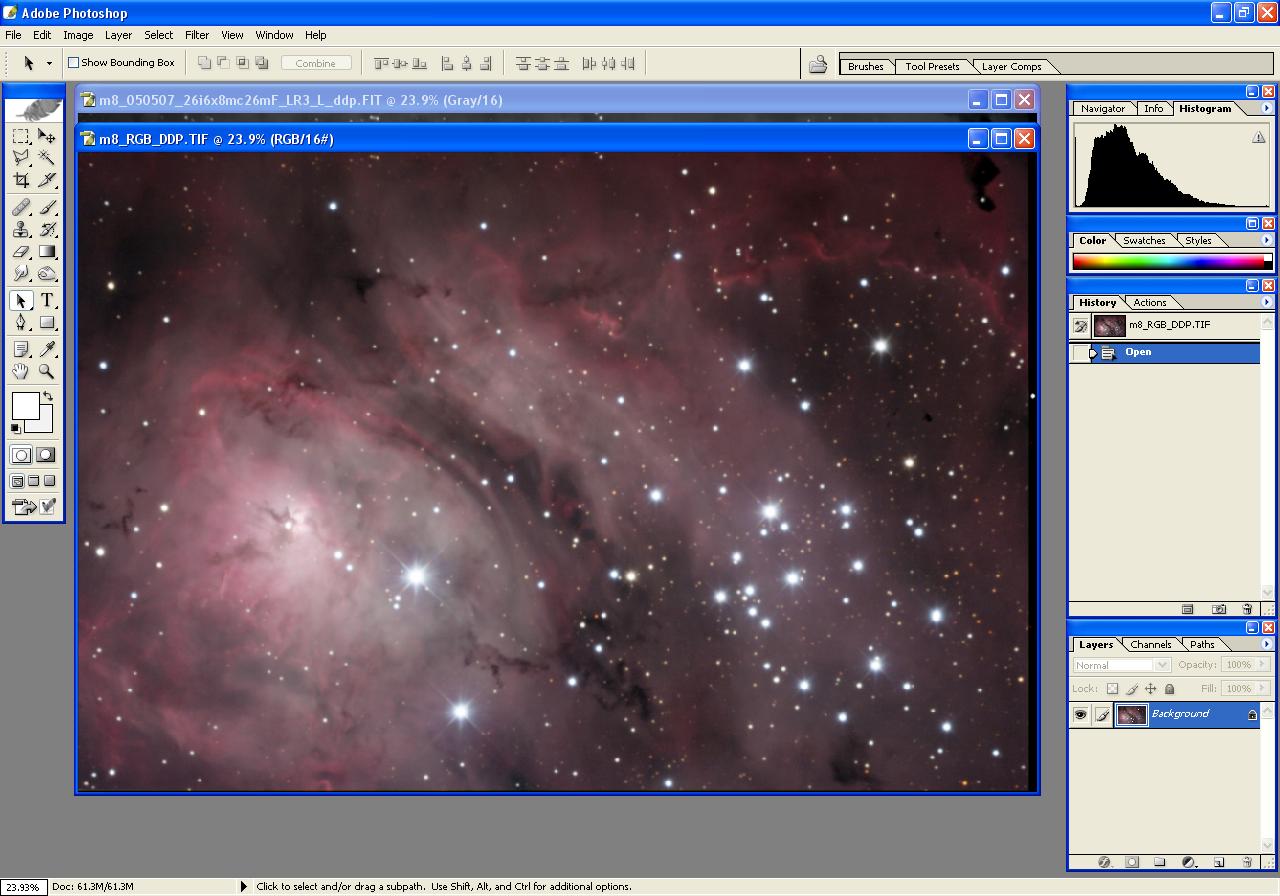The height and width of the screenshot is (896, 1280).
Task: Switch to the Channels tab
Action: click(1150, 645)
